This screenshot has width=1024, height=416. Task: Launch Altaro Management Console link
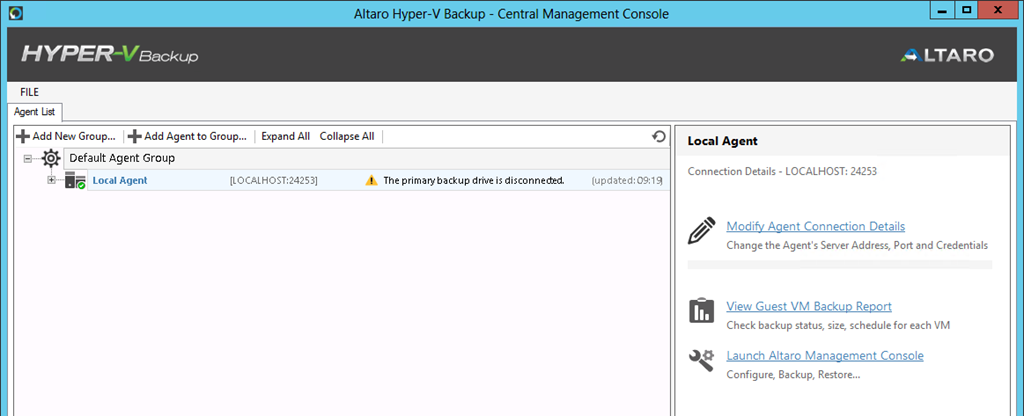825,356
